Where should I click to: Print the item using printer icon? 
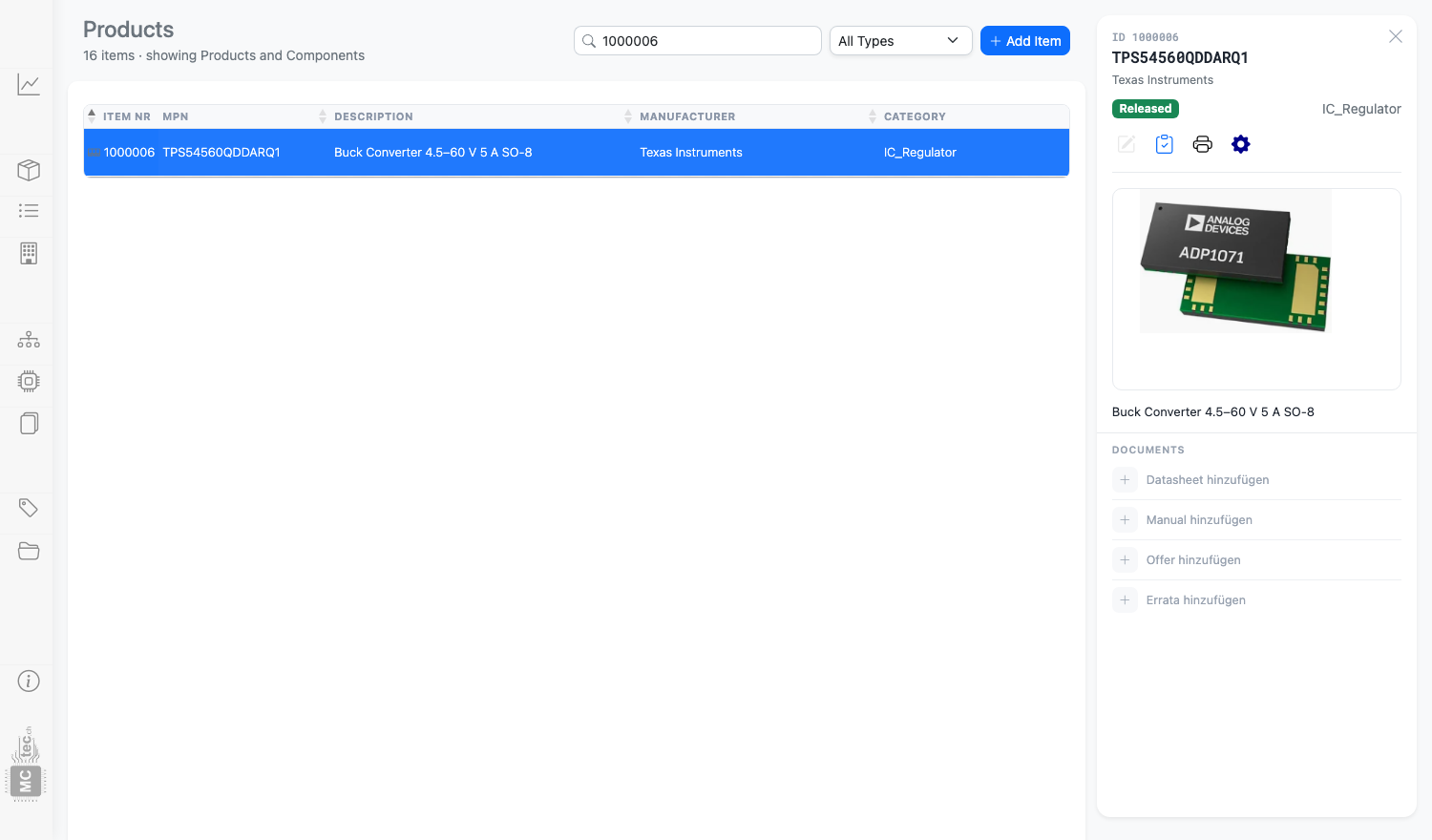[1203, 144]
